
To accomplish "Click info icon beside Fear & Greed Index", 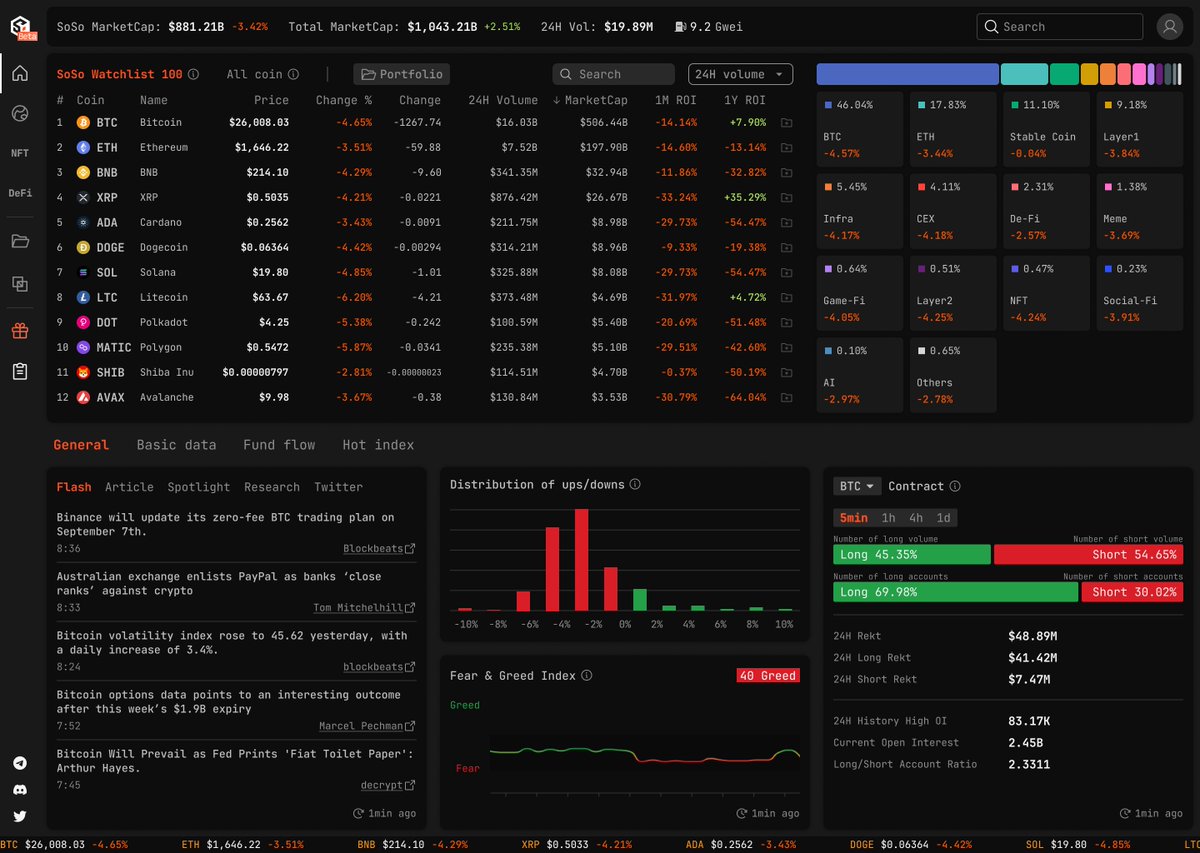I will point(587,676).
